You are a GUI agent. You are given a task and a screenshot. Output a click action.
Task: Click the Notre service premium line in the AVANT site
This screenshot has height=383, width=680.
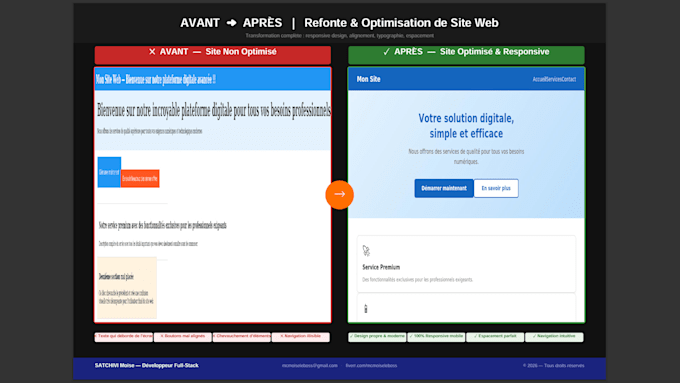(x=163, y=225)
